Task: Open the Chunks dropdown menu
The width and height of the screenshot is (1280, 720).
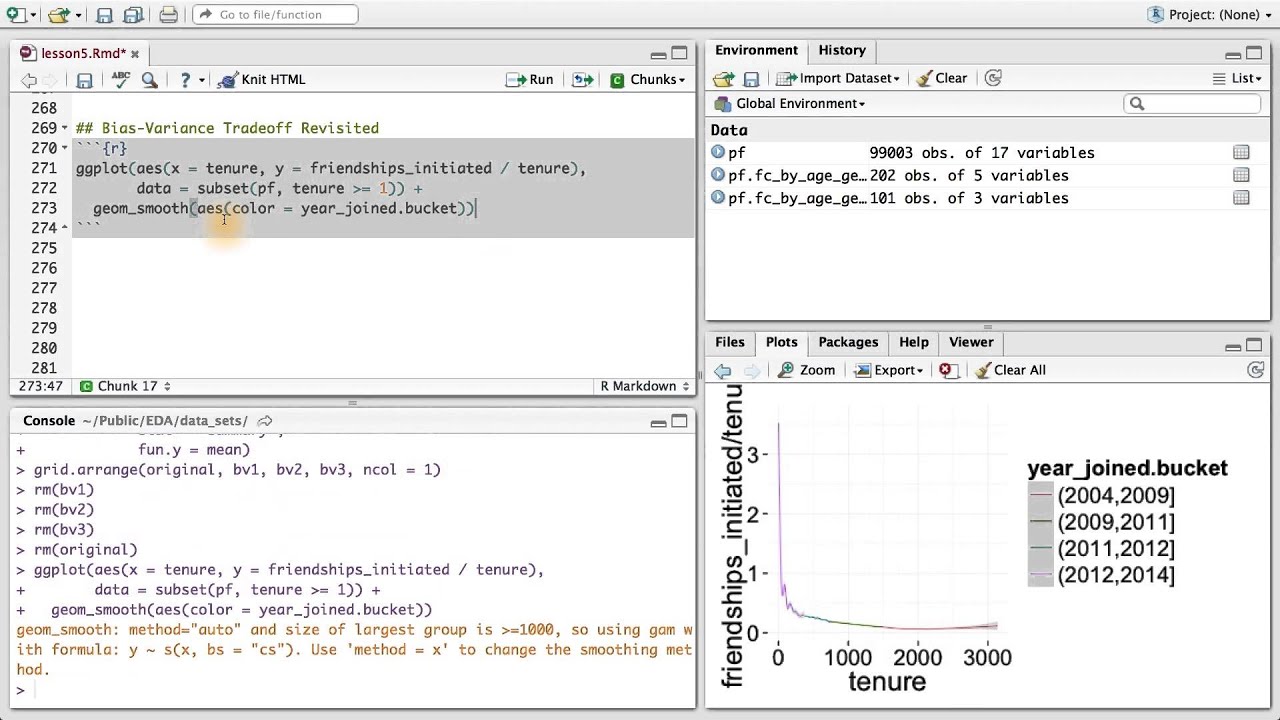Action: 647,80
